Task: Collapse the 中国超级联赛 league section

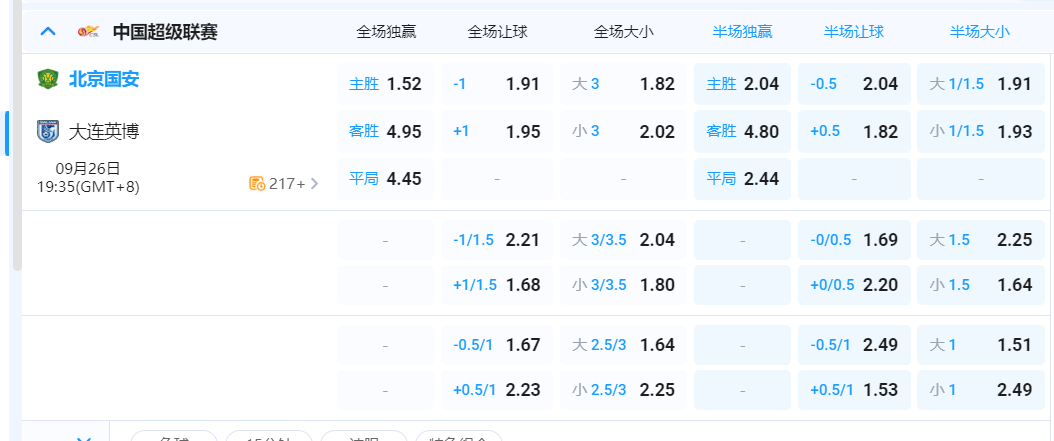Action: 47,31
